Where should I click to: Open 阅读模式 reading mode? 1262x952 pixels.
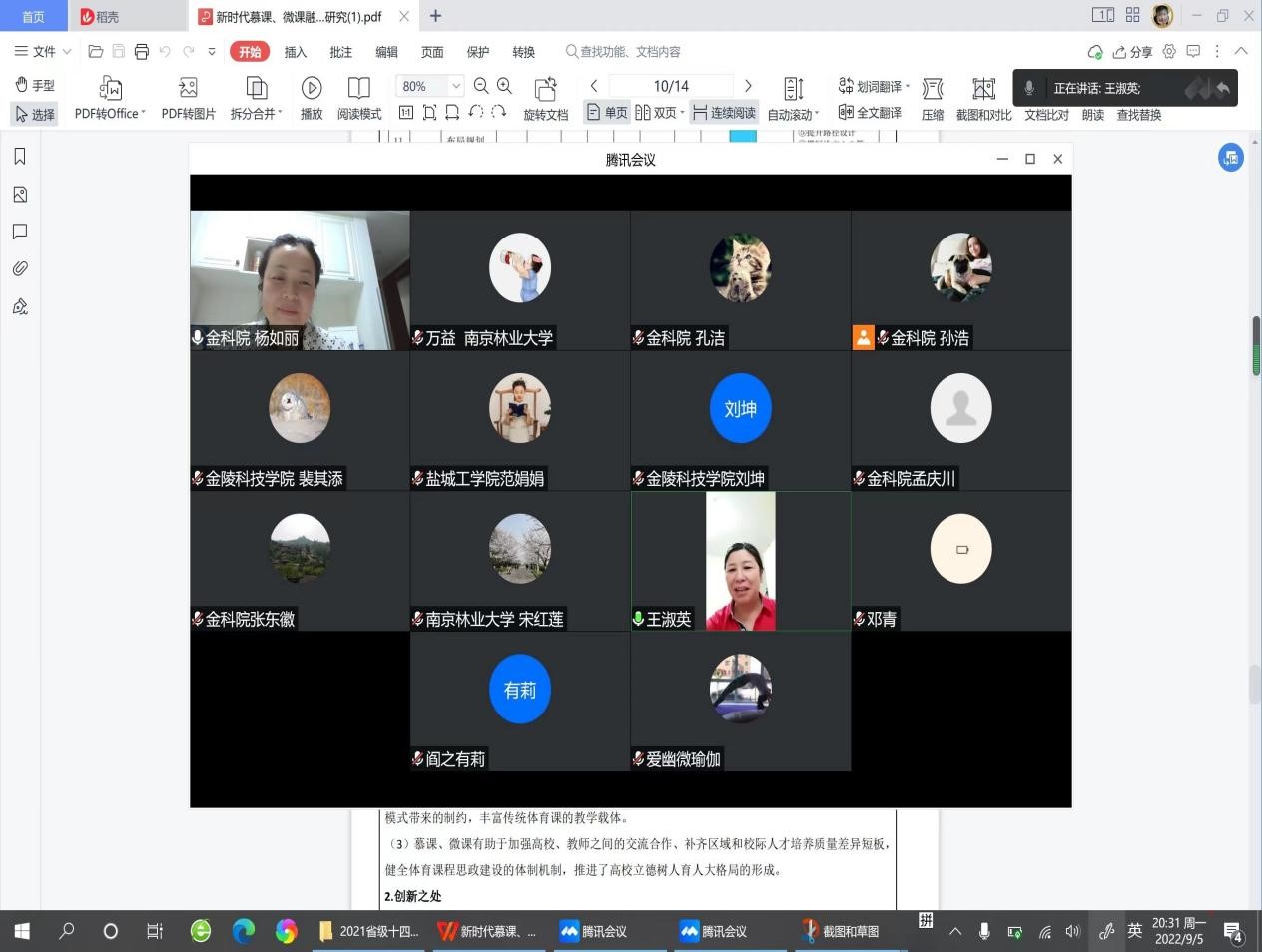[358, 89]
